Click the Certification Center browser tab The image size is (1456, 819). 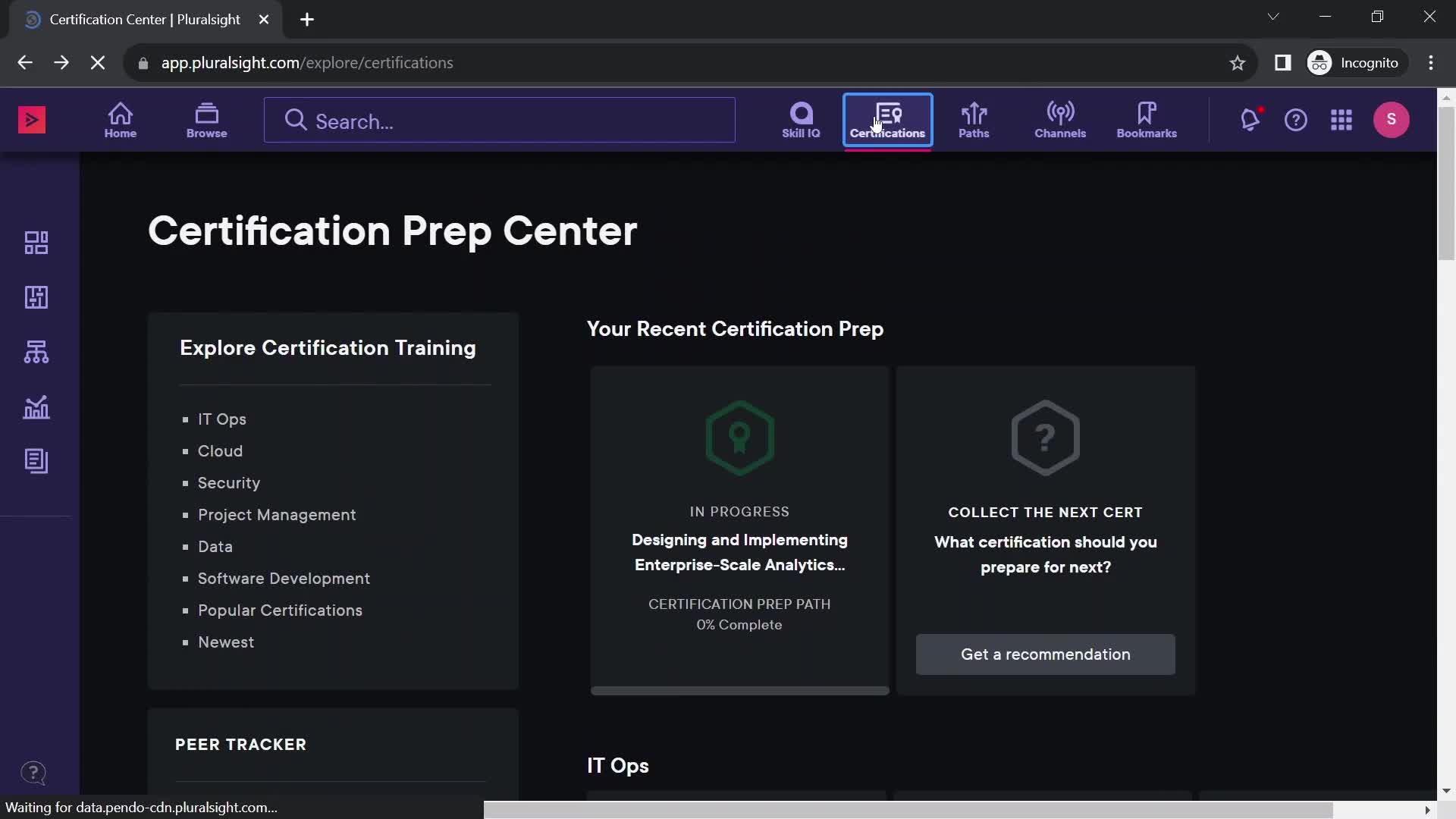pos(144,20)
